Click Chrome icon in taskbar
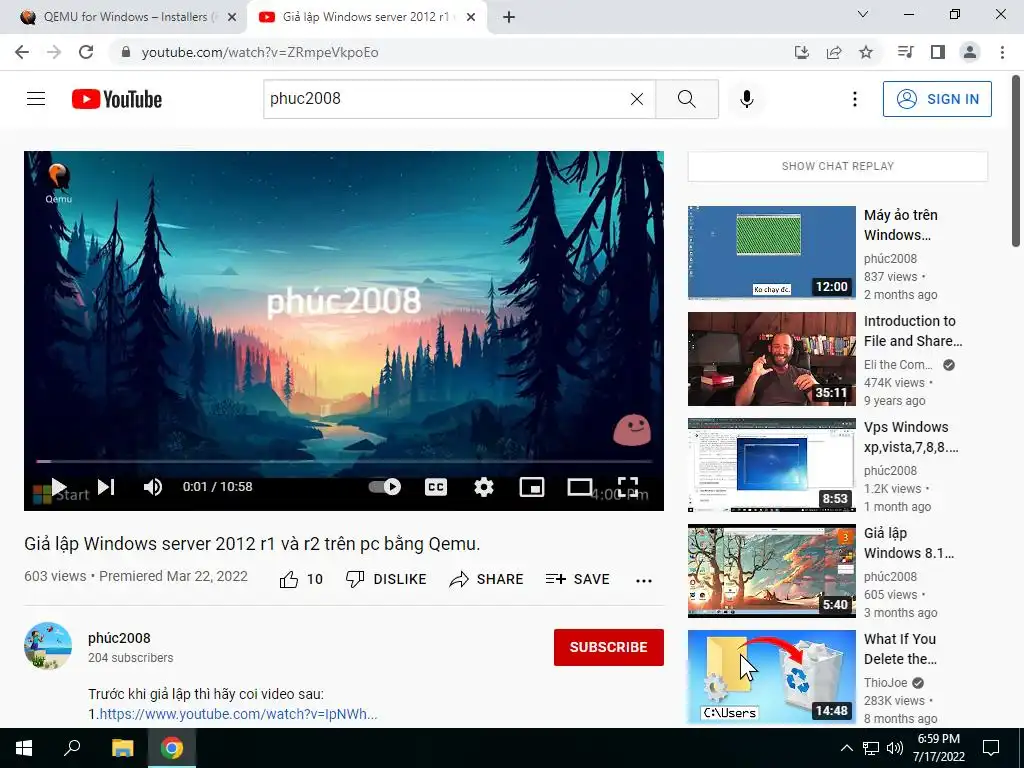Image resolution: width=1024 pixels, height=768 pixels. pyautogui.click(x=172, y=748)
